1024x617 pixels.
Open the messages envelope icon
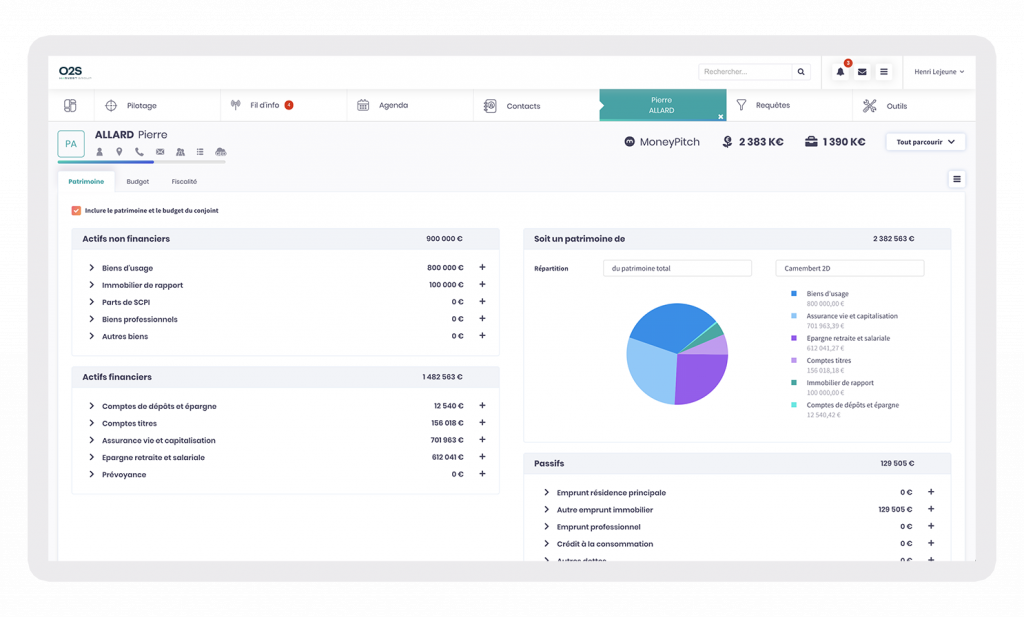coord(862,72)
